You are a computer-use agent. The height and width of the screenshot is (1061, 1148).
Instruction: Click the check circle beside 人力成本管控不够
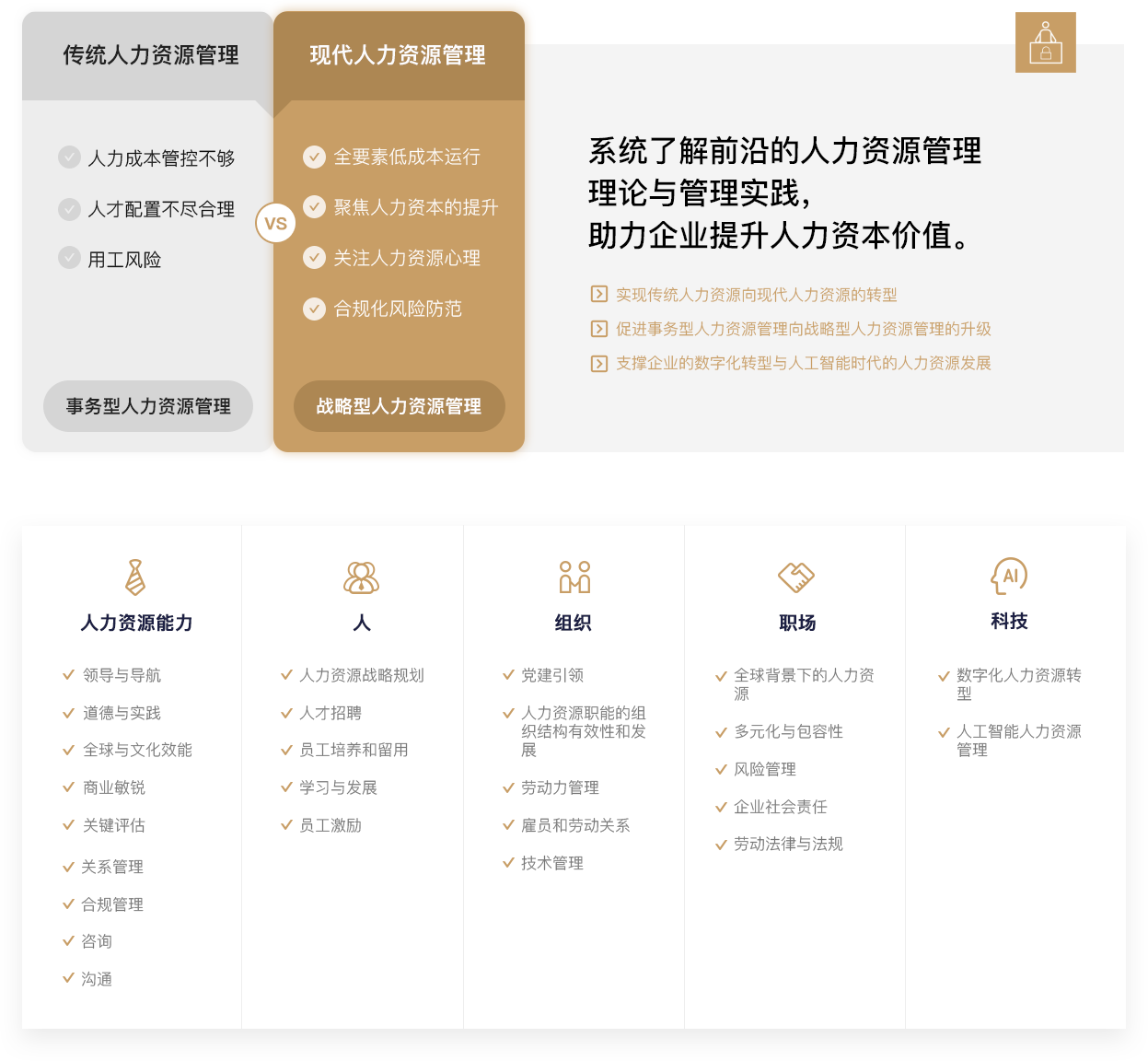pos(69,157)
